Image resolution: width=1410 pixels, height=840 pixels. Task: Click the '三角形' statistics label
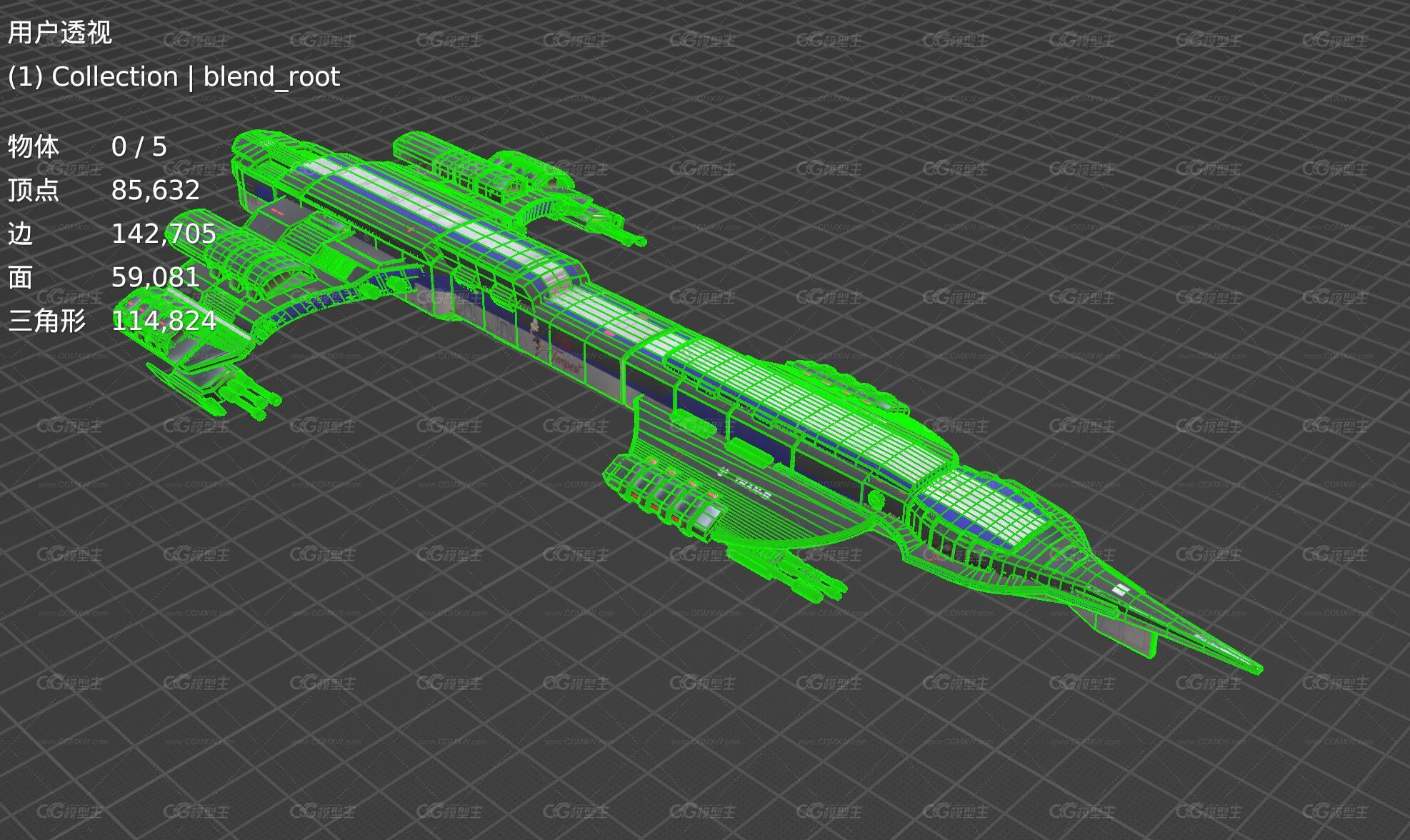[47, 321]
